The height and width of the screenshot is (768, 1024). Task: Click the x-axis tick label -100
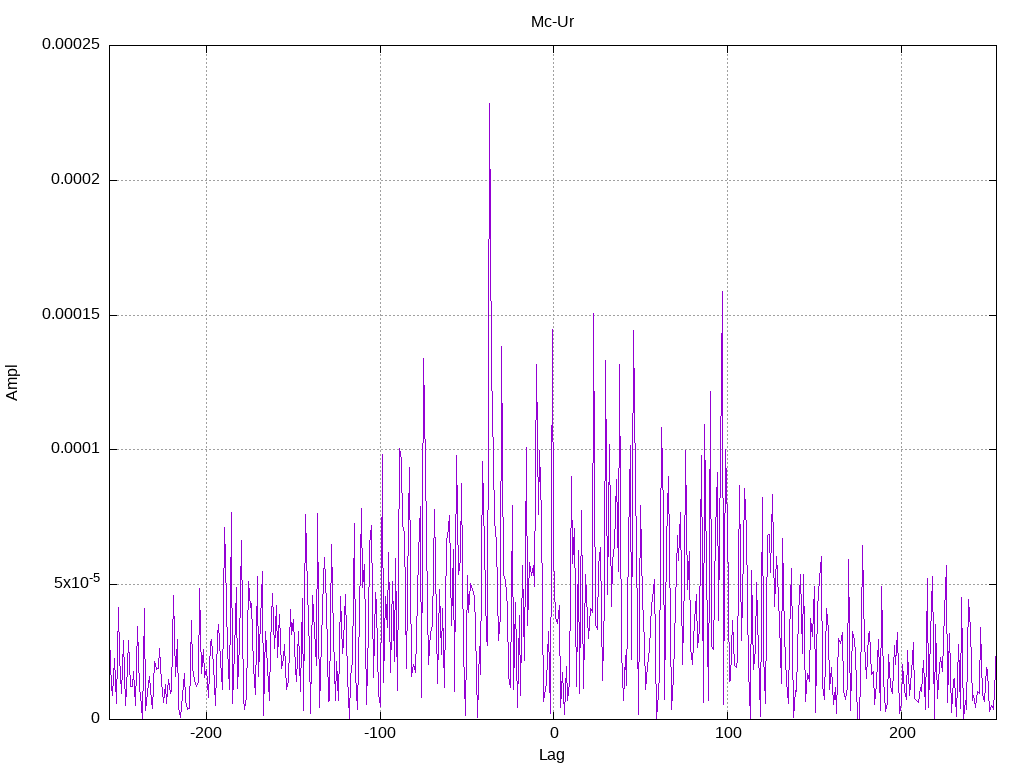[380, 733]
